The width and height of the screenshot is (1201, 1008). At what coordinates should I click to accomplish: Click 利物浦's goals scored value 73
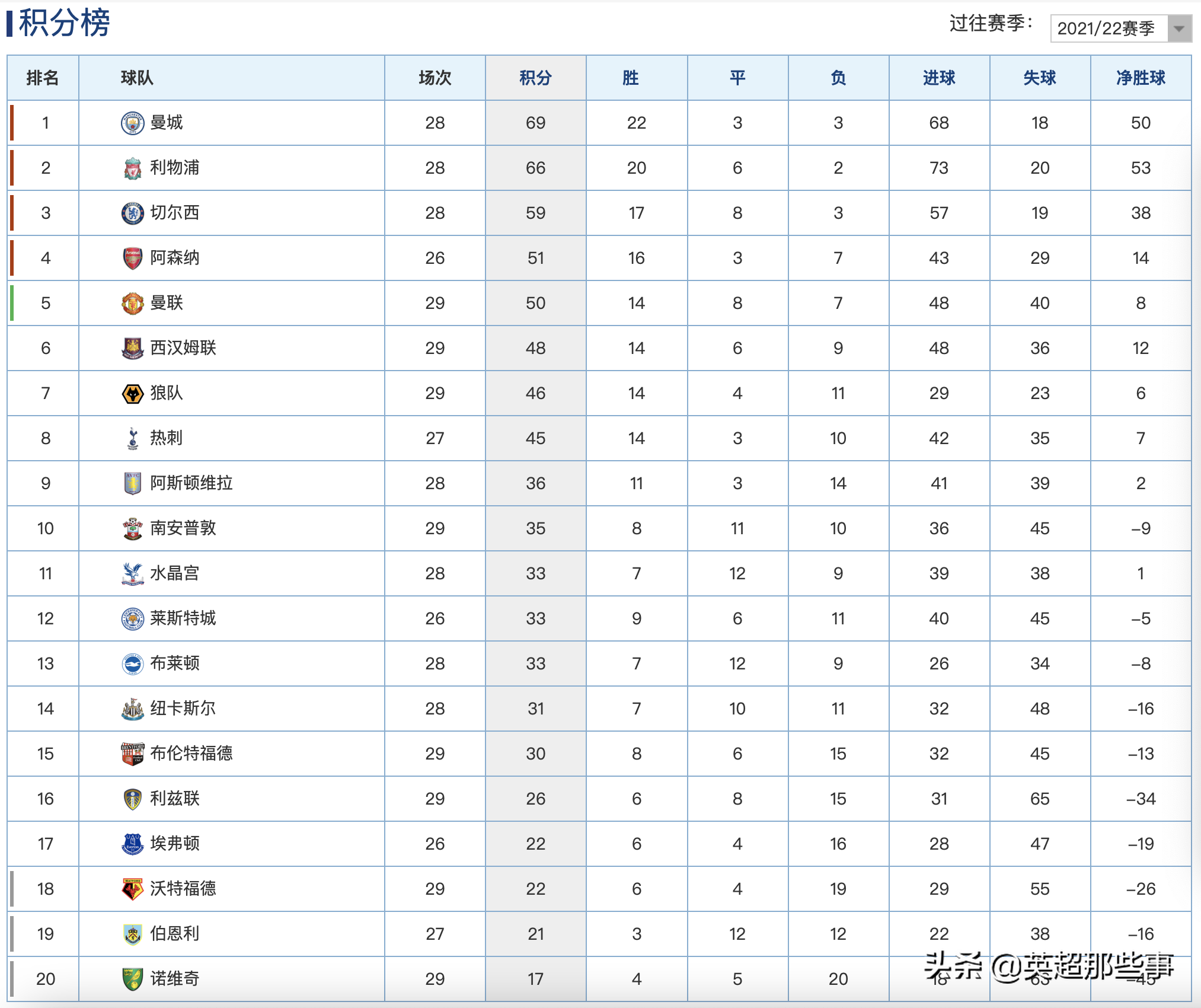point(939,168)
